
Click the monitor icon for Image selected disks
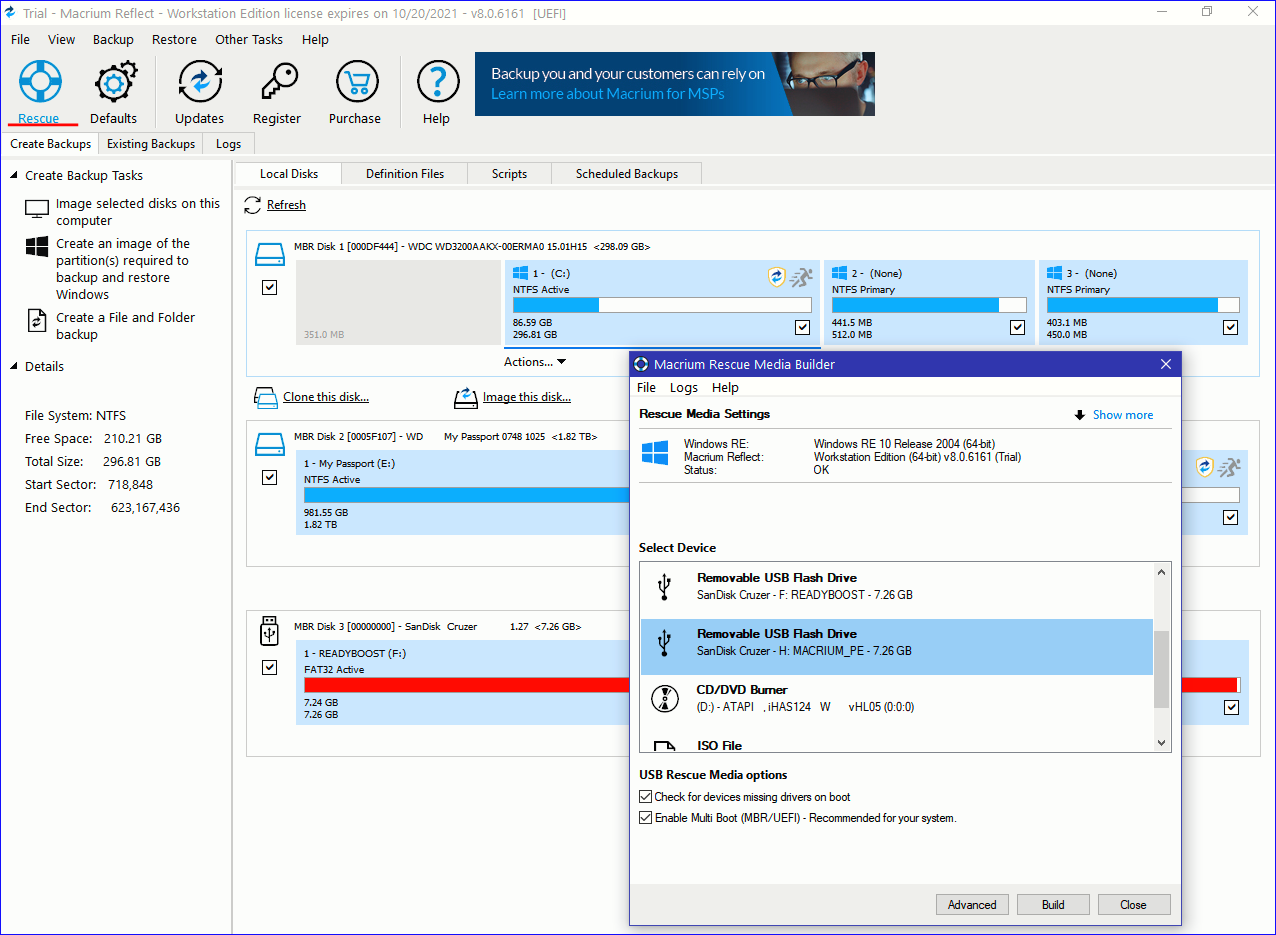click(x=37, y=210)
